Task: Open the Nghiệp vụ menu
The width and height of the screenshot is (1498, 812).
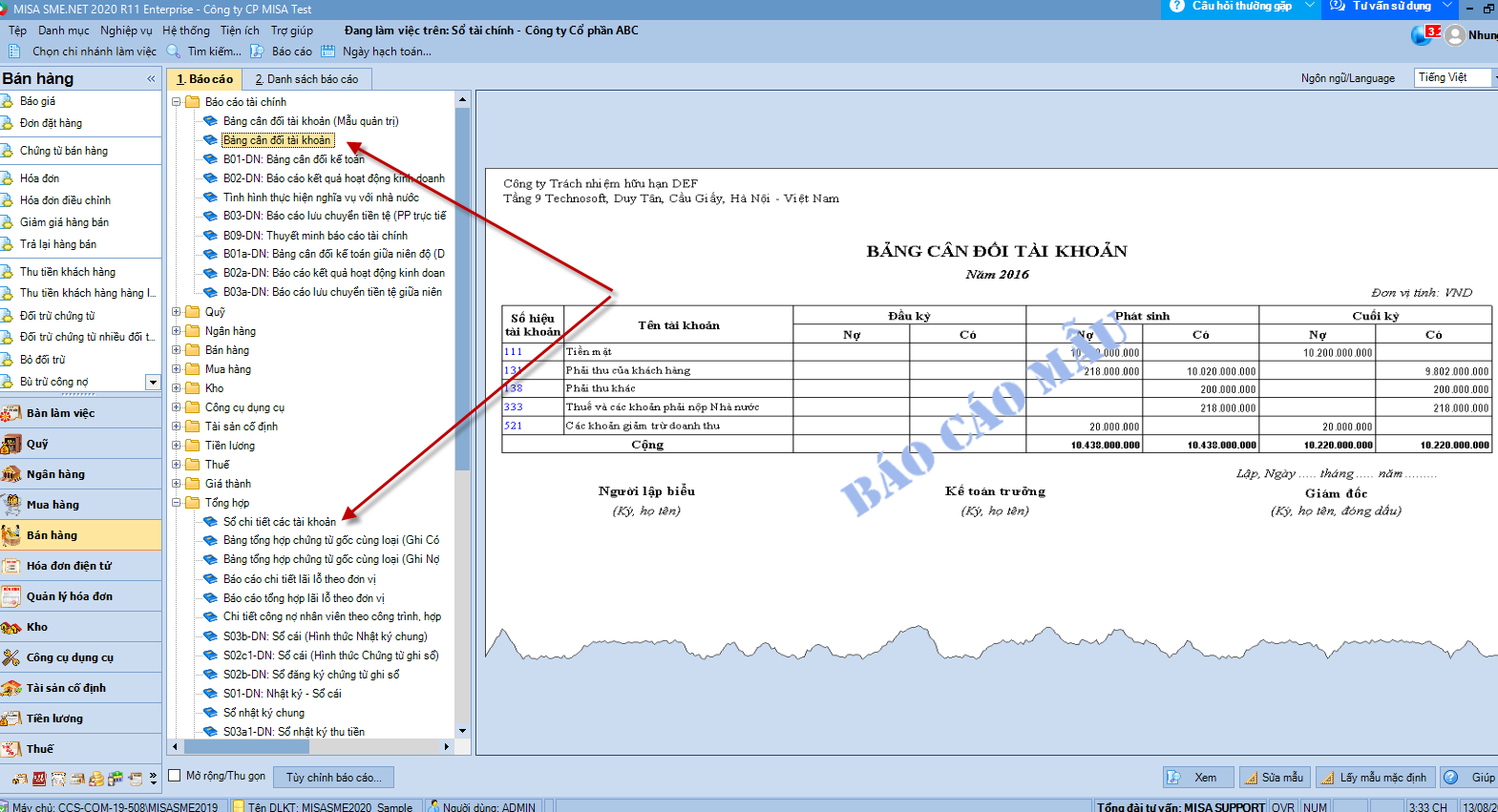Action: click(x=126, y=31)
